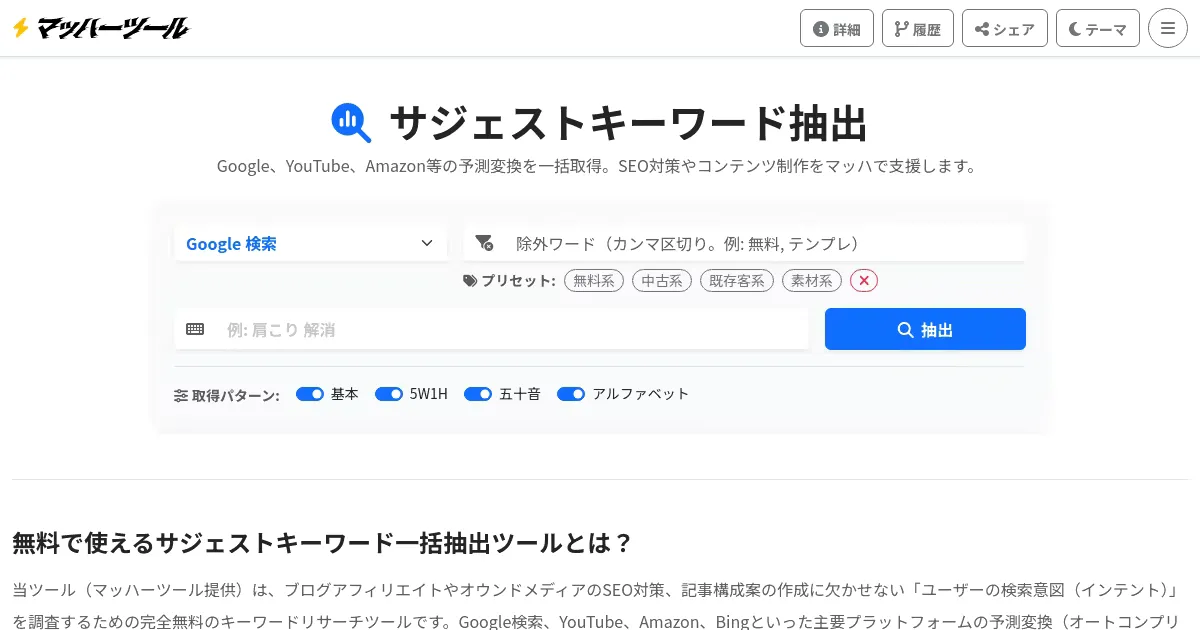1200x630 pixels.
Task: Click the filter icon beside exclude words
Action: point(484,243)
